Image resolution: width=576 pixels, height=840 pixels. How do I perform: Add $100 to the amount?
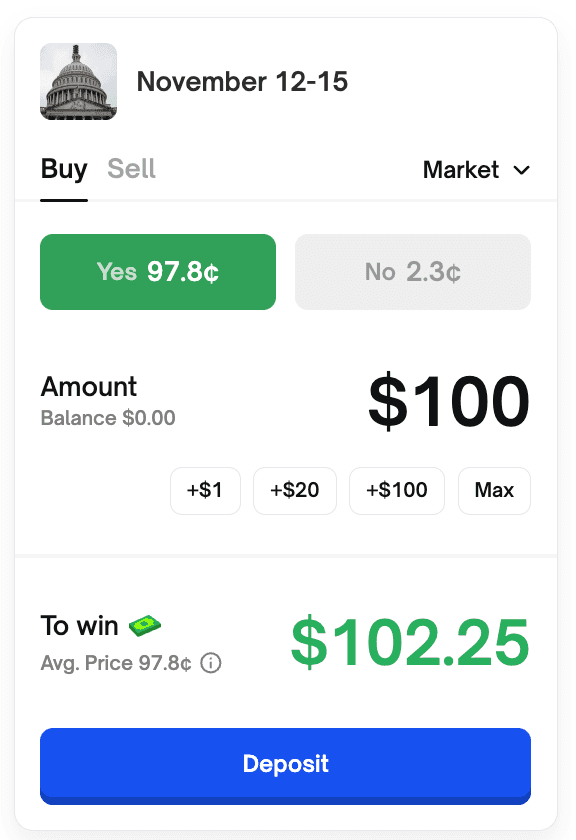pos(396,490)
